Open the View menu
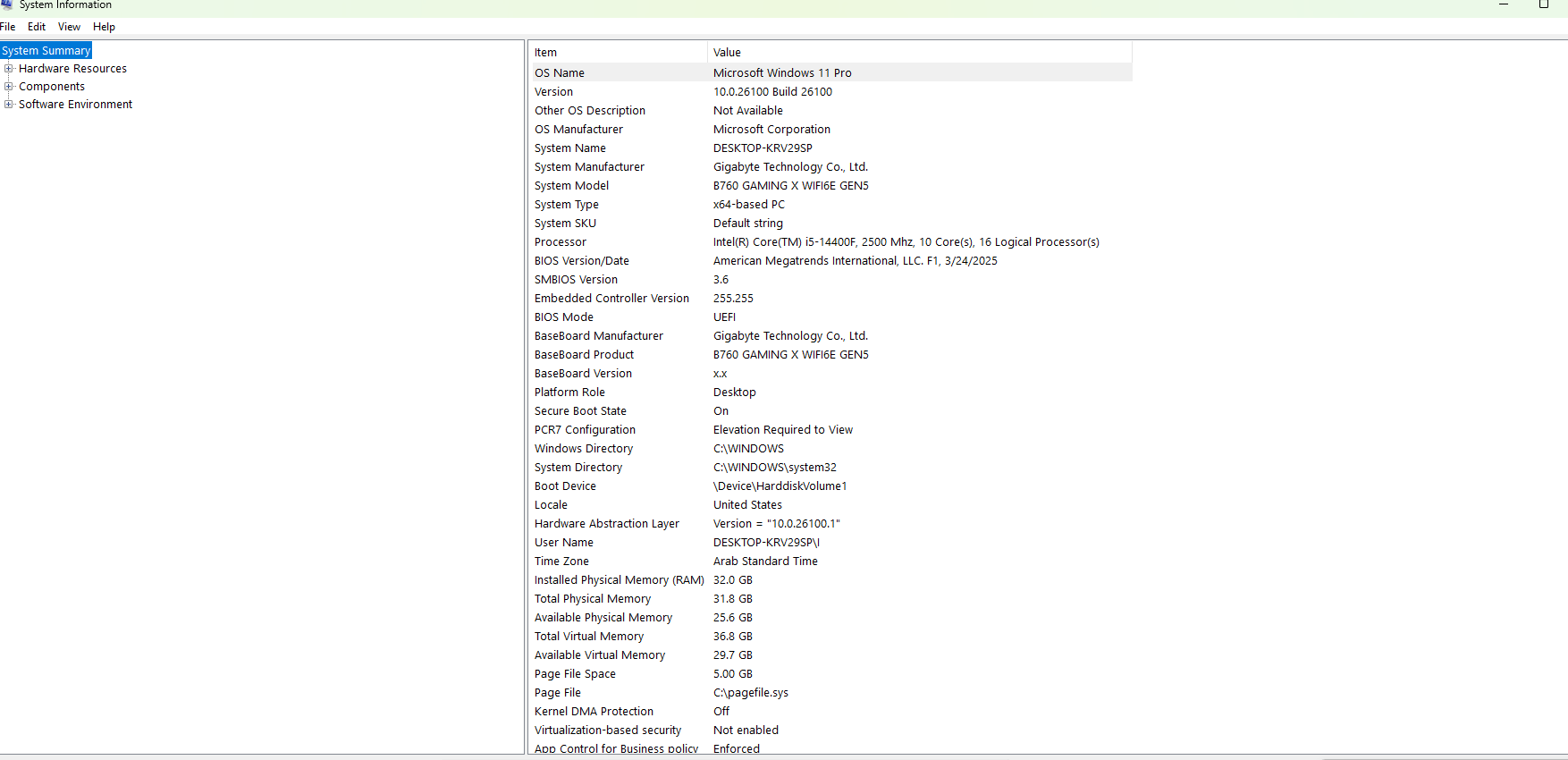The image size is (1568, 760). coord(70,27)
